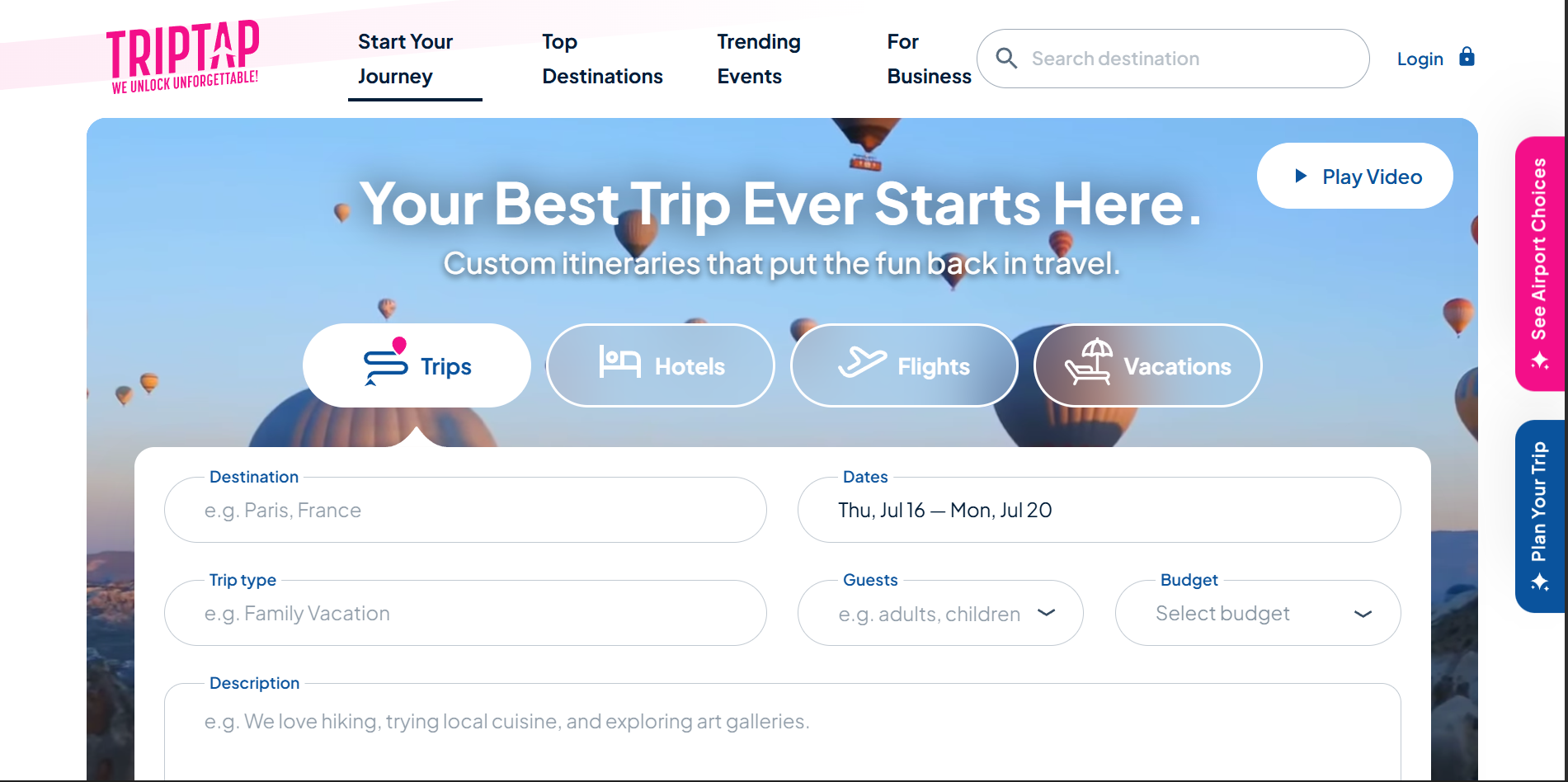Click the Search destination field
The image size is (1568, 782).
click(1188, 59)
